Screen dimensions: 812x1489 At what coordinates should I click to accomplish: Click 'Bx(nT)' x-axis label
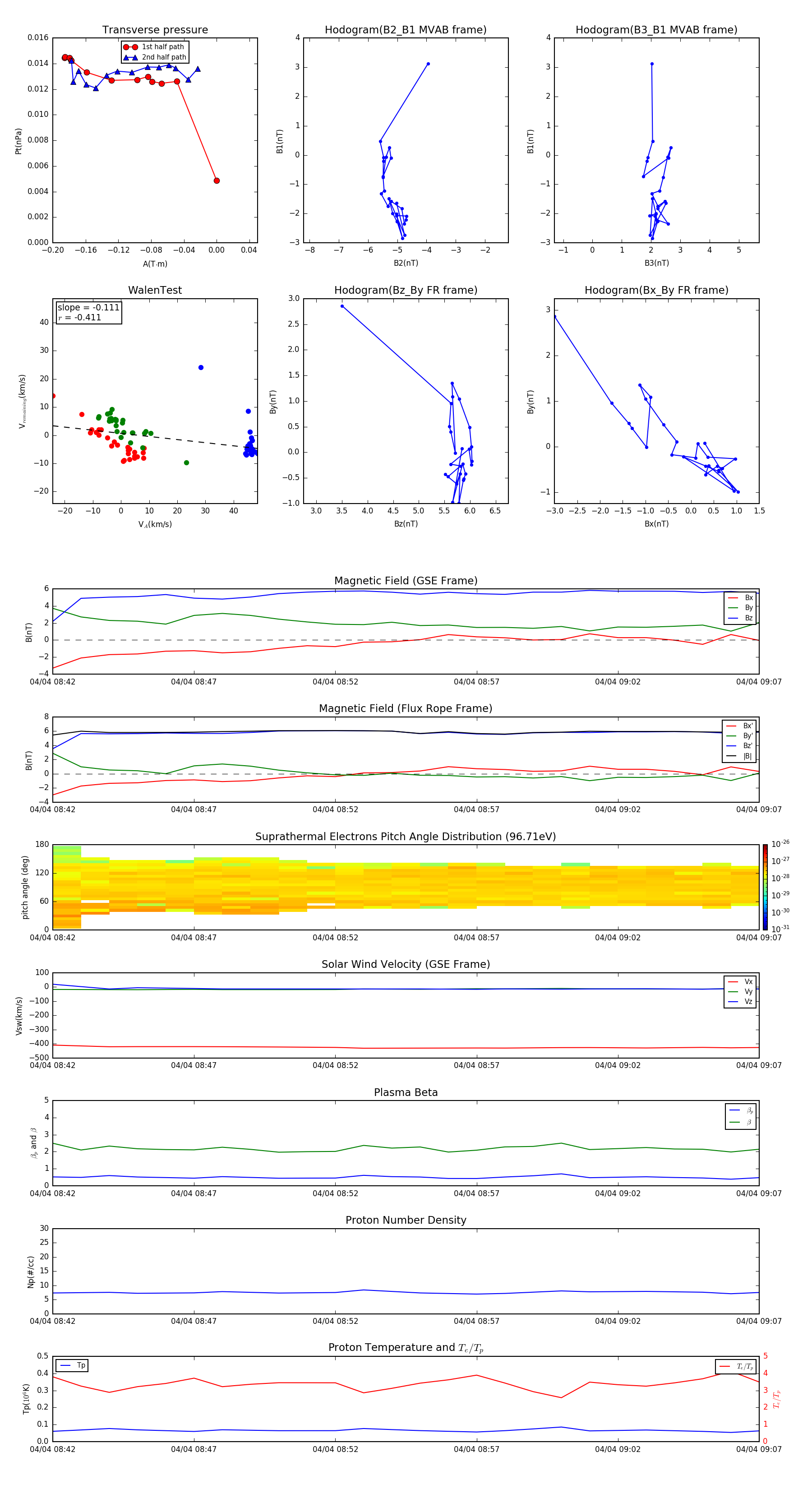[x=656, y=524]
